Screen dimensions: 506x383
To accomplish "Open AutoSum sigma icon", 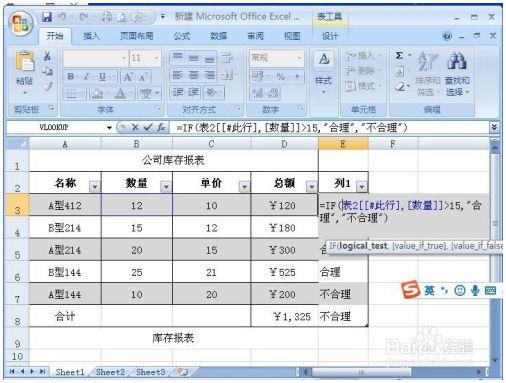I will pos(399,55).
